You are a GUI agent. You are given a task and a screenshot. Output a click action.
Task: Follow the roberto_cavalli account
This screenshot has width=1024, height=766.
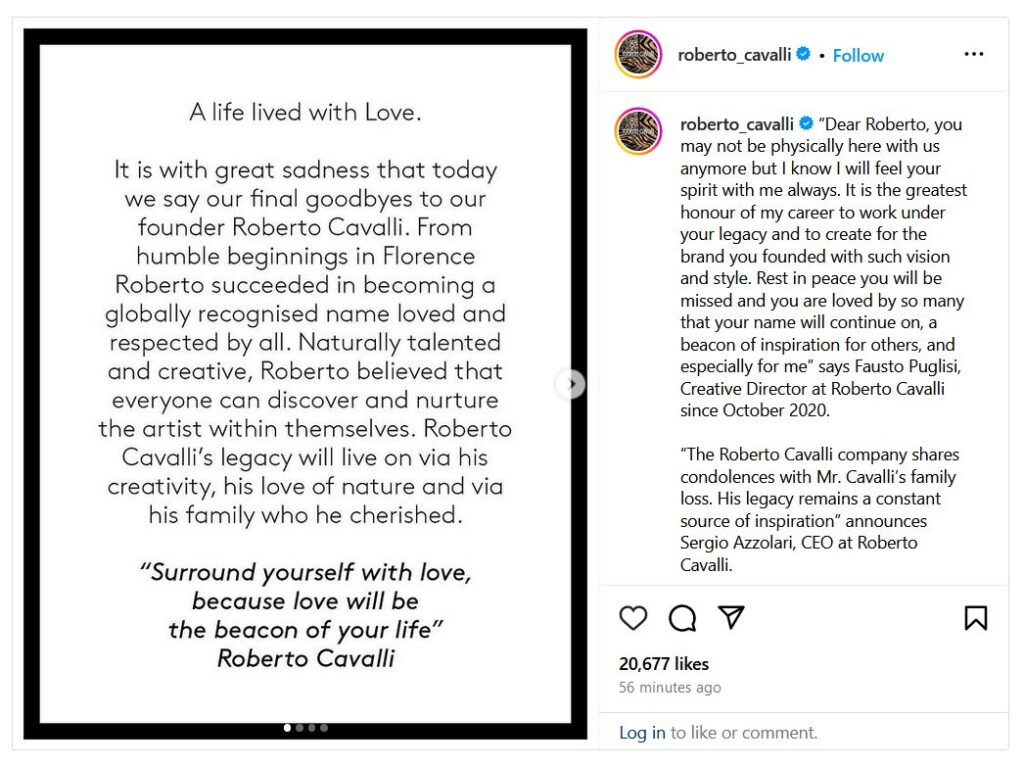[x=858, y=56]
